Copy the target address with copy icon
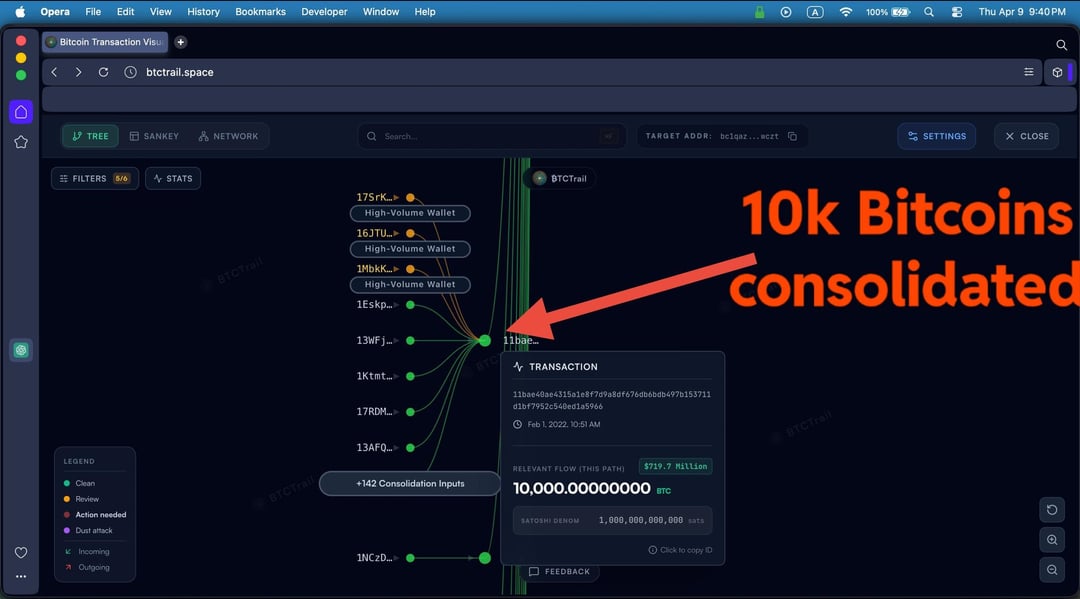The image size is (1080, 599). pos(792,136)
